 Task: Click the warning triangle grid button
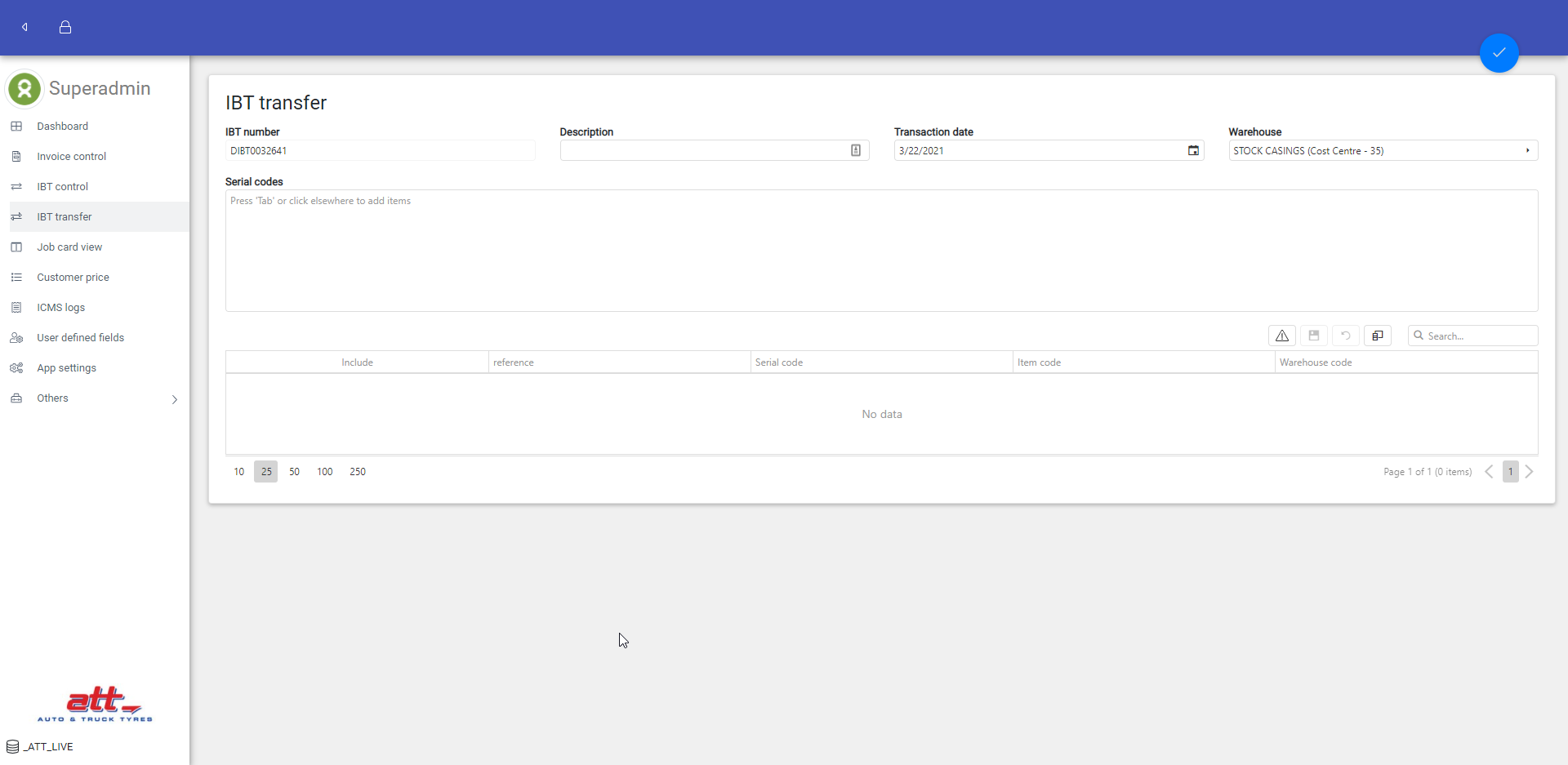coord(1281,336)
